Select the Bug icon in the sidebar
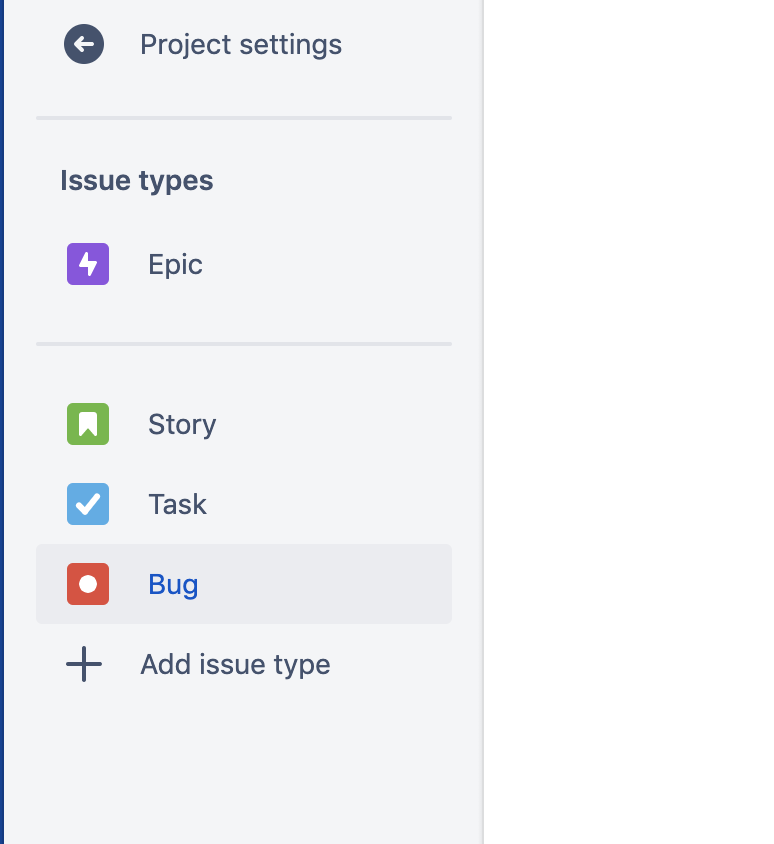Screen dimensions: 774x844 click(x=87, y=583)
